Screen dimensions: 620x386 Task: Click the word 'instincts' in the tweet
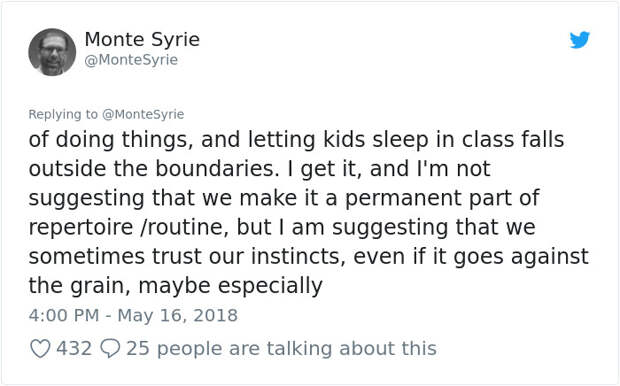pos(295,256)
